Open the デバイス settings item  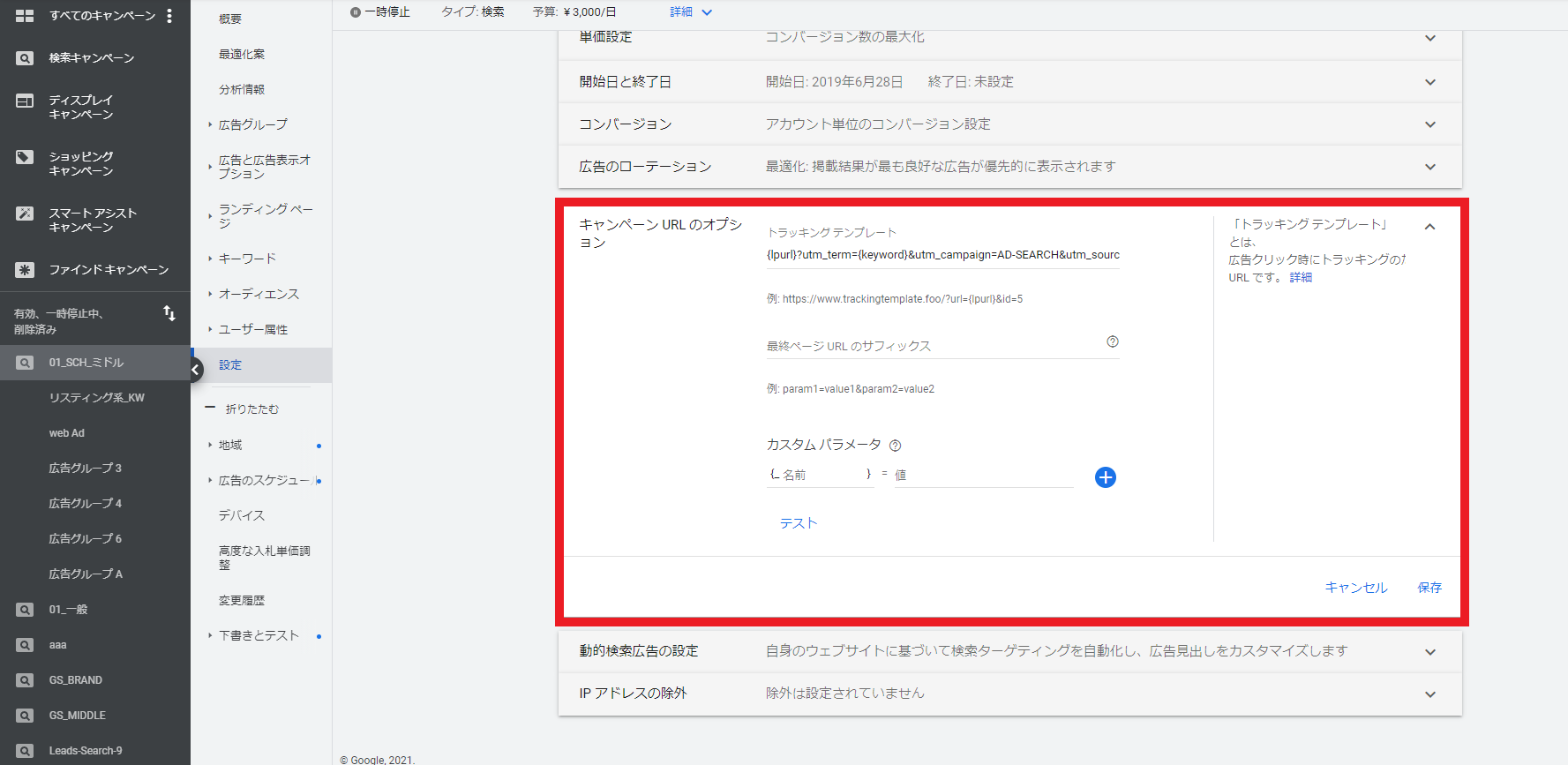(242, 515)
